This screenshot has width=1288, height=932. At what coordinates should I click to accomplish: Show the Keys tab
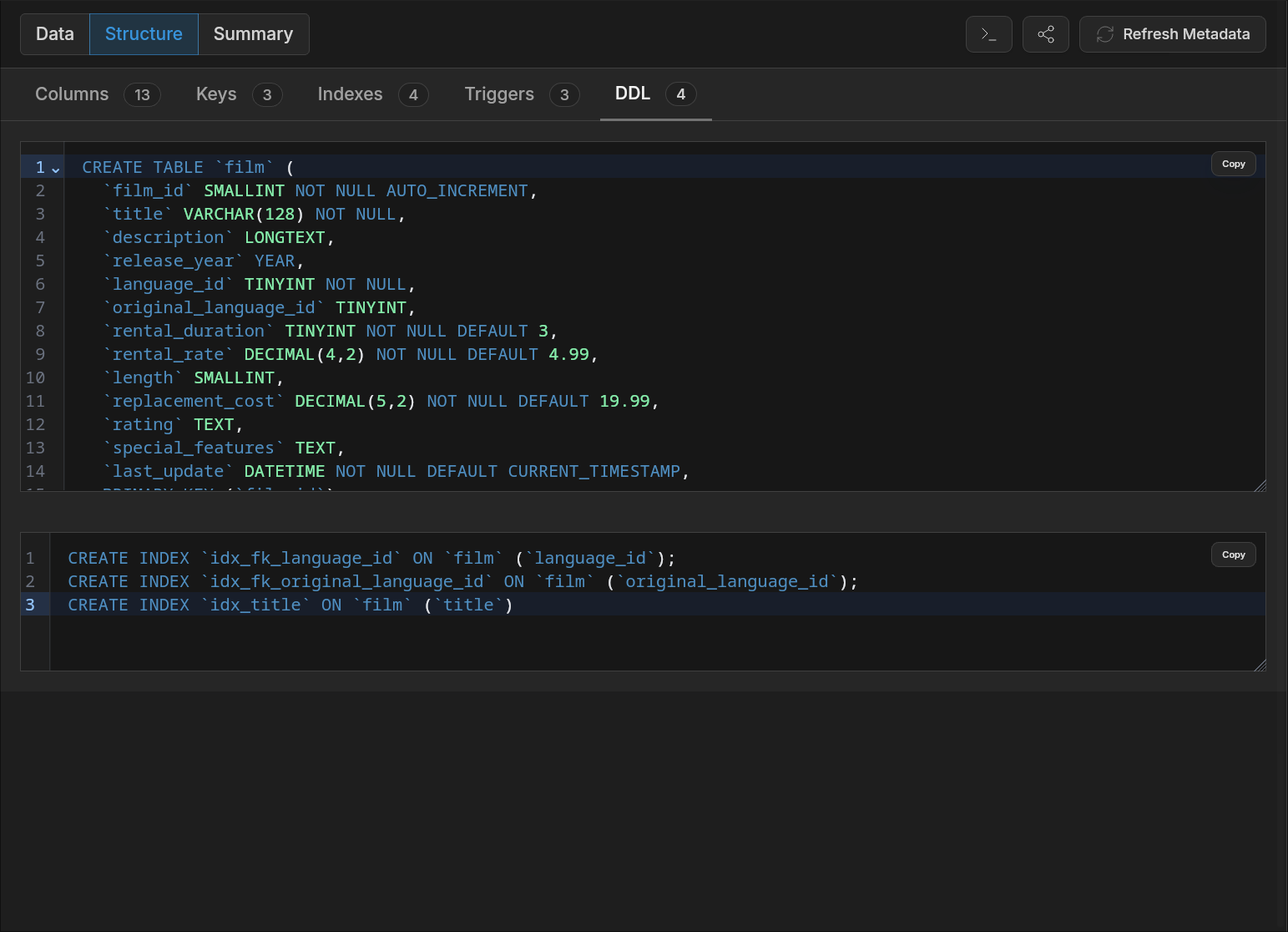pyautogui.click(x=239, y=94)
